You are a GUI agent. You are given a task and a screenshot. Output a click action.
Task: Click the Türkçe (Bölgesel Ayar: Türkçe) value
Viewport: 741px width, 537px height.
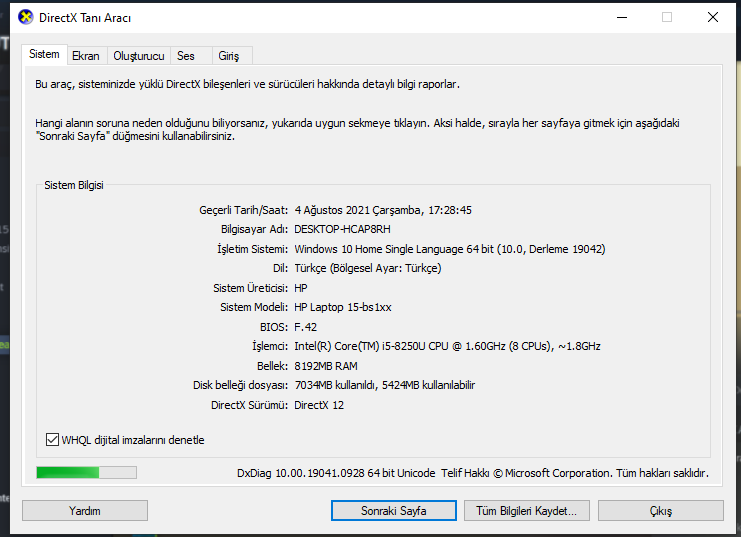(368, 268)
